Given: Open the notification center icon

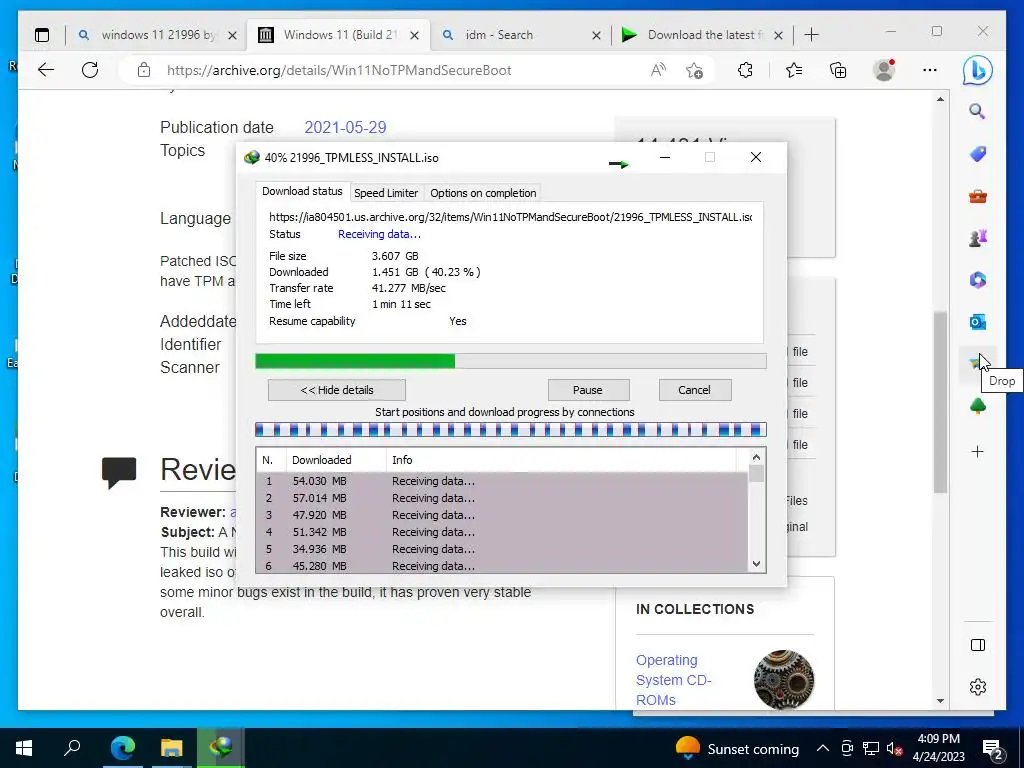Looking at the screenshot, I should click(993, 749).
